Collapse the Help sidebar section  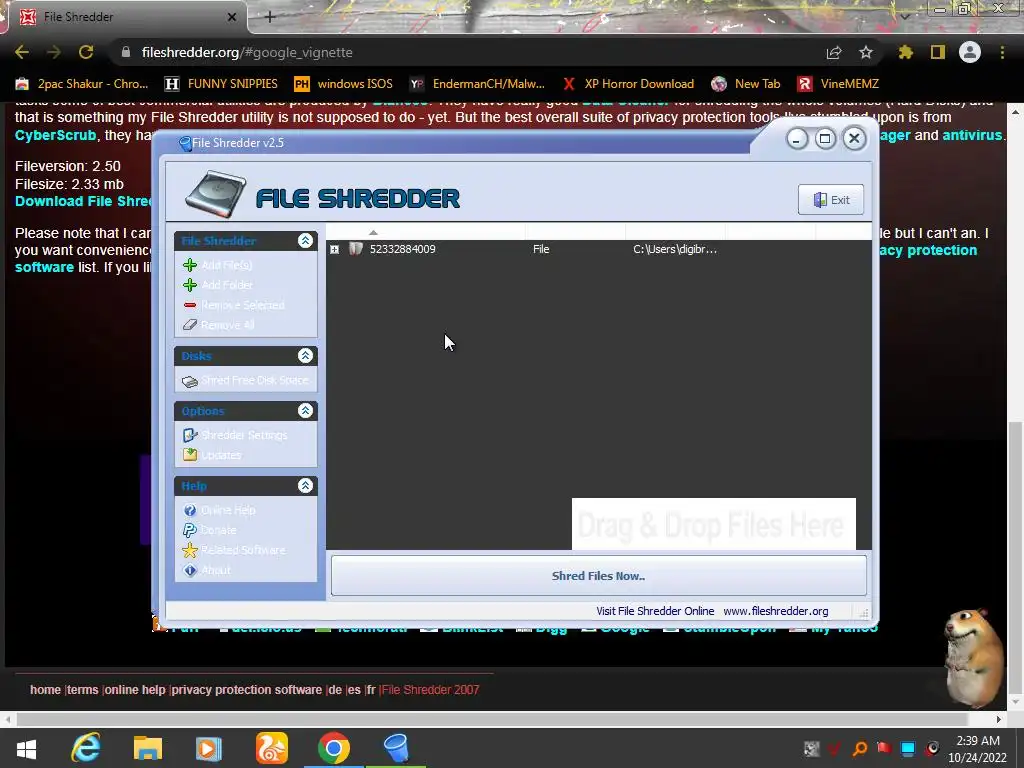(x=305, y=485)
